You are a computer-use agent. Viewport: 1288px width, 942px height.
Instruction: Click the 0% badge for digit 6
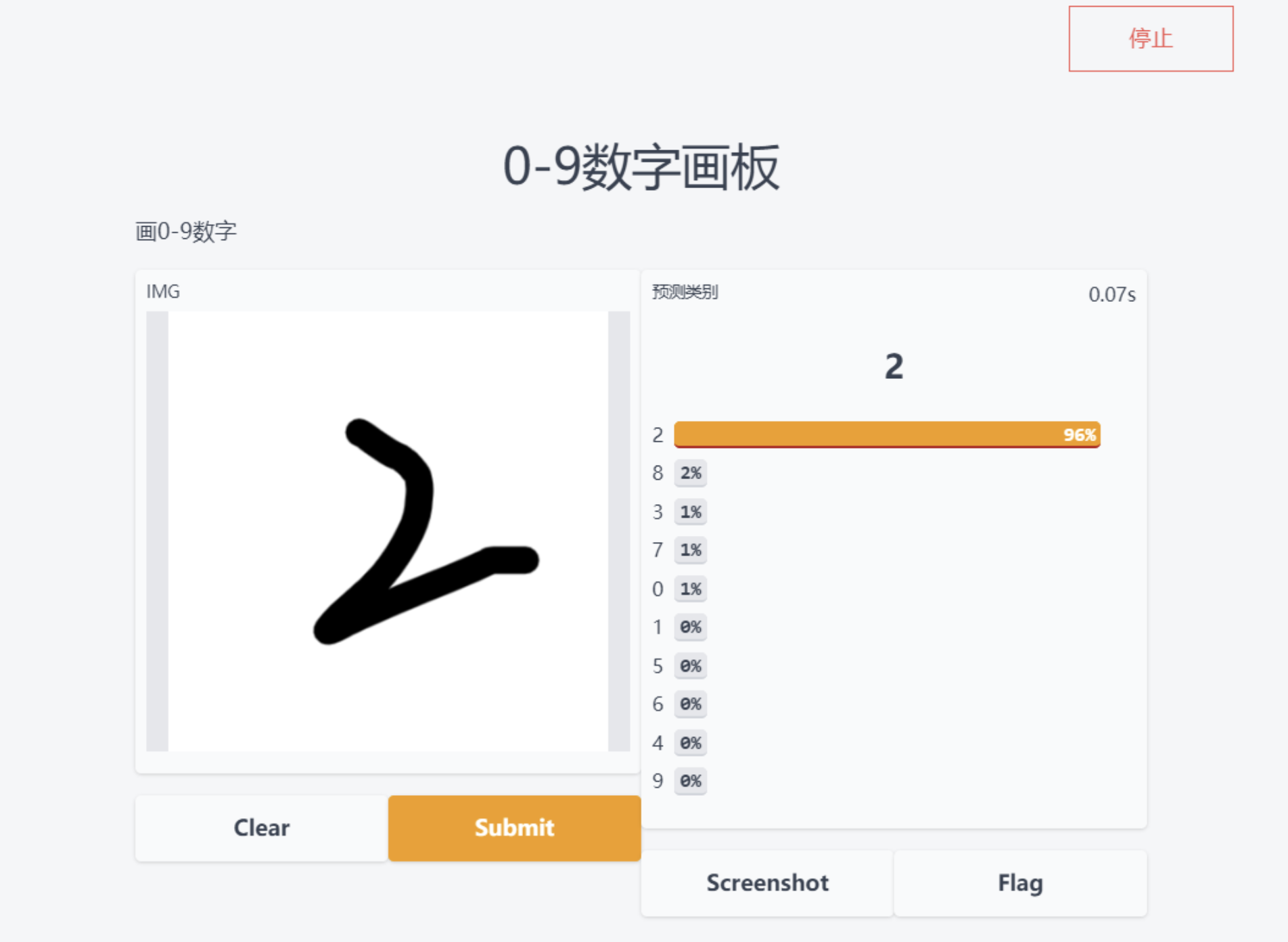[x=691, y=704]
